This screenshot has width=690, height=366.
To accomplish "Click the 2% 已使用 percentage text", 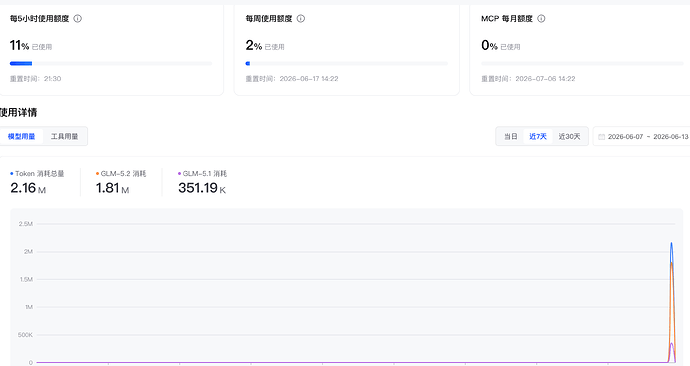I will pos(265,45).
